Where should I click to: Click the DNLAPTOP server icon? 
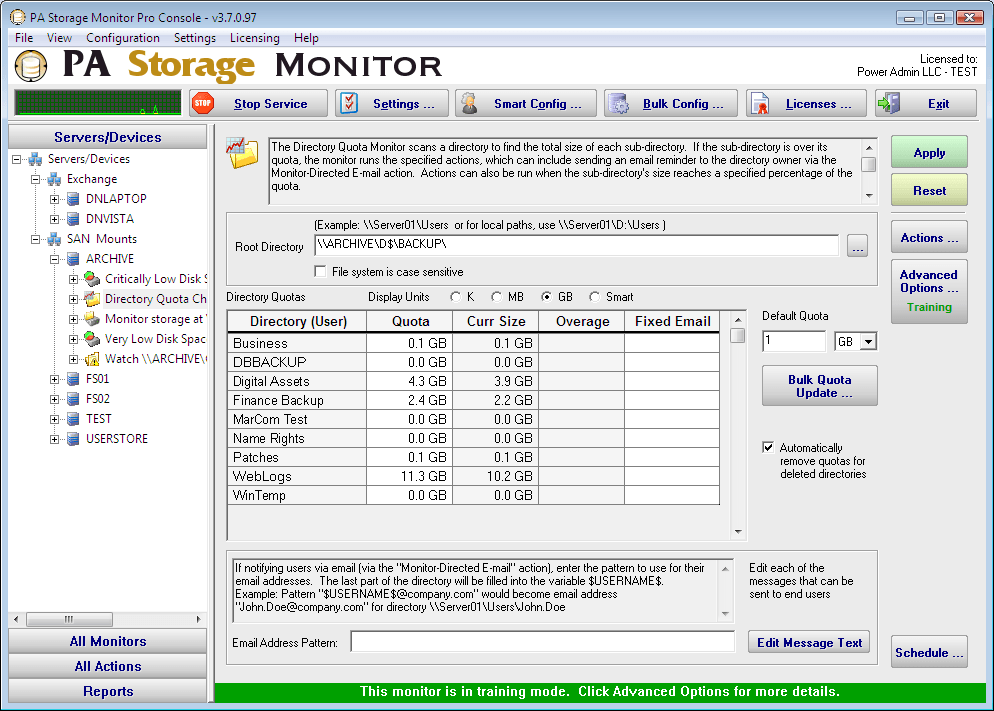pos(74,199)
